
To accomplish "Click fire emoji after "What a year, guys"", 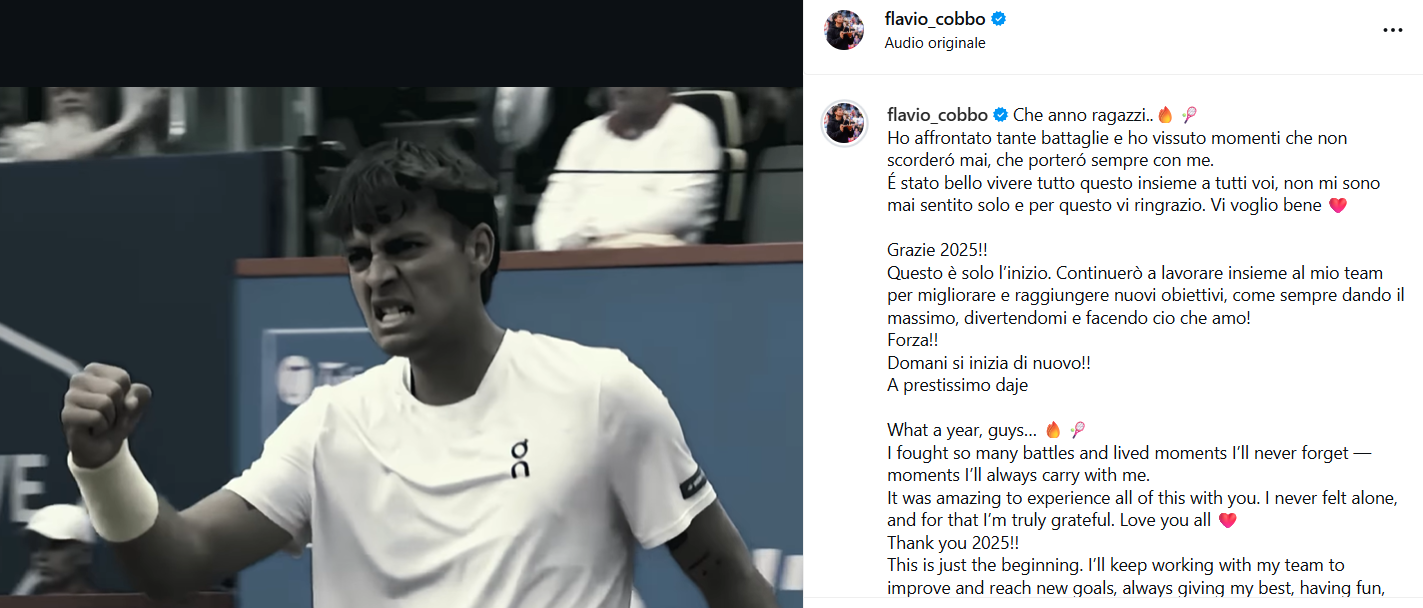I will tap(1053, 430).
